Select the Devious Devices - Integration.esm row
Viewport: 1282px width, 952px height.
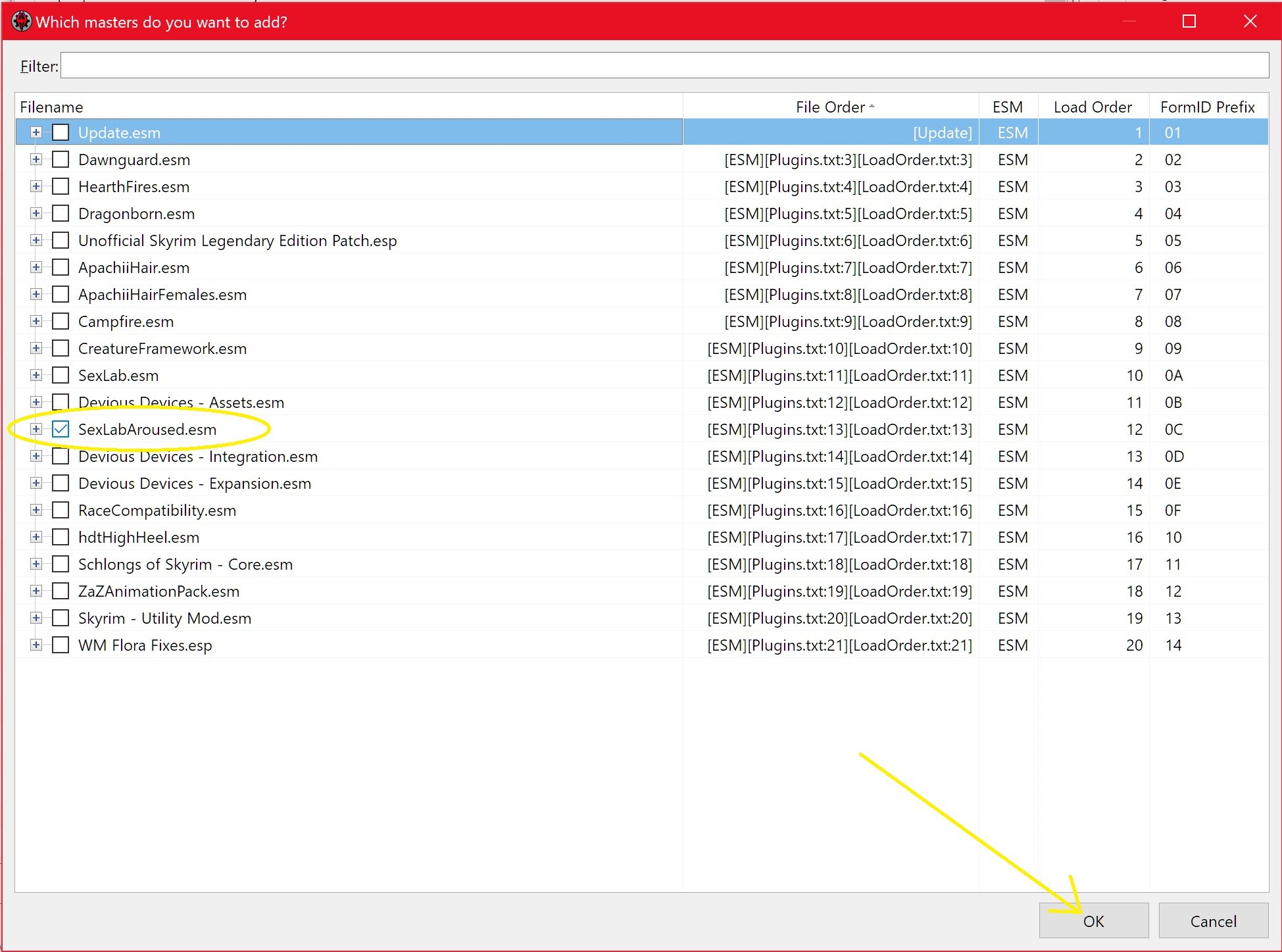(642, 456)
